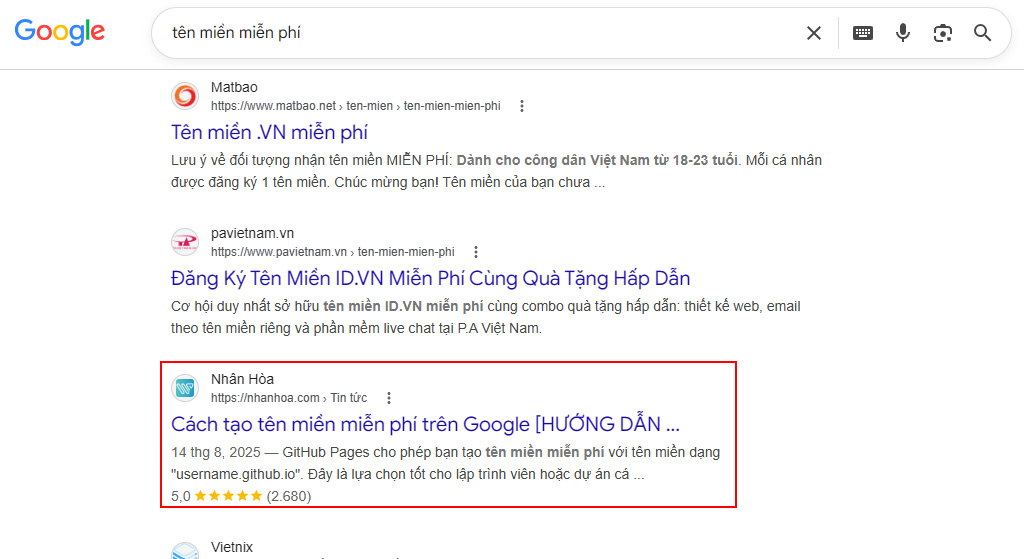1024x559 pixels.
Task: Open the three-dot menu for Matbao result
Action: tap(521, 106)
